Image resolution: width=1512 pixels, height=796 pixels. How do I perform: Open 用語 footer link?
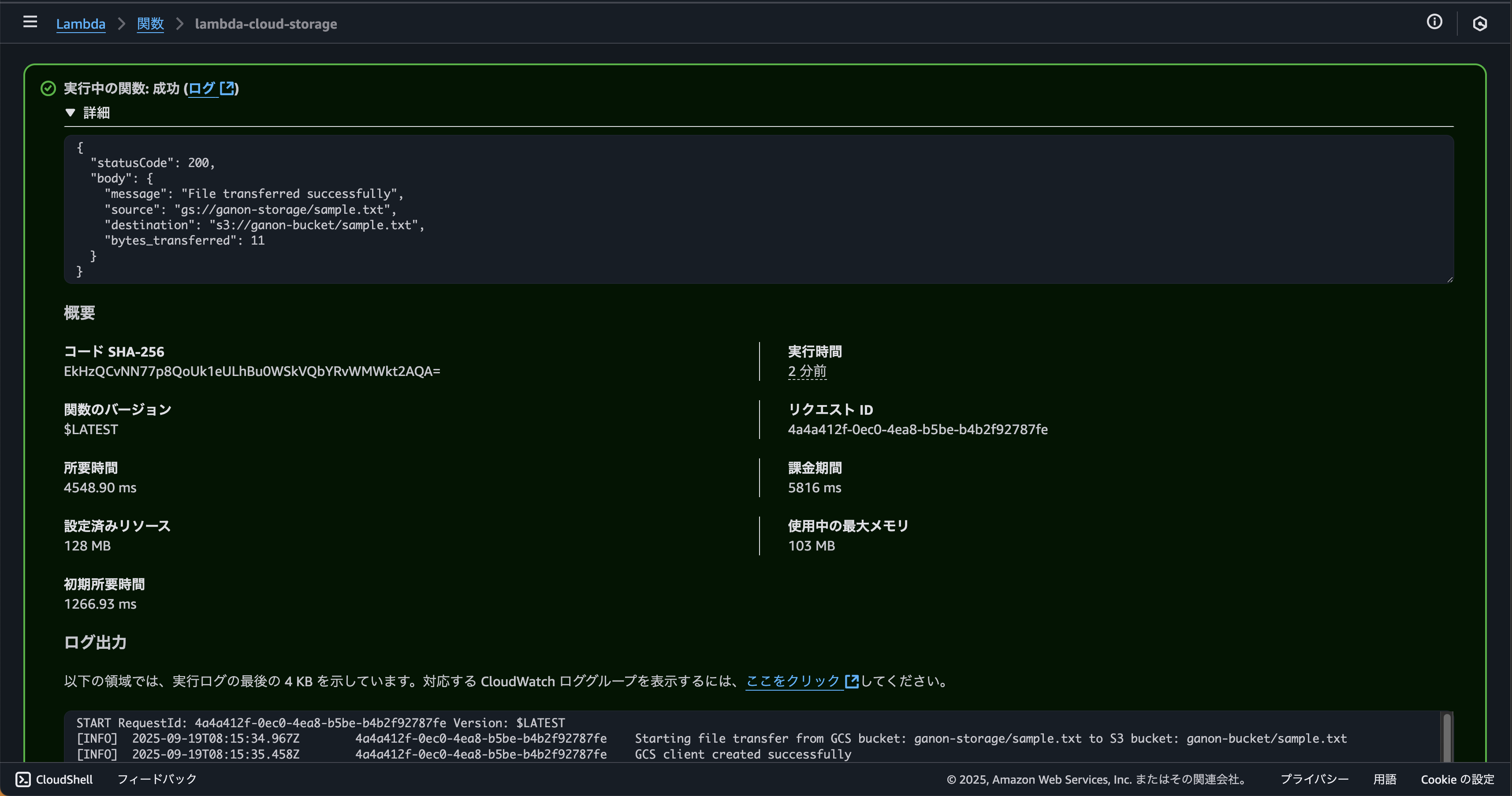click(1385, 780)
